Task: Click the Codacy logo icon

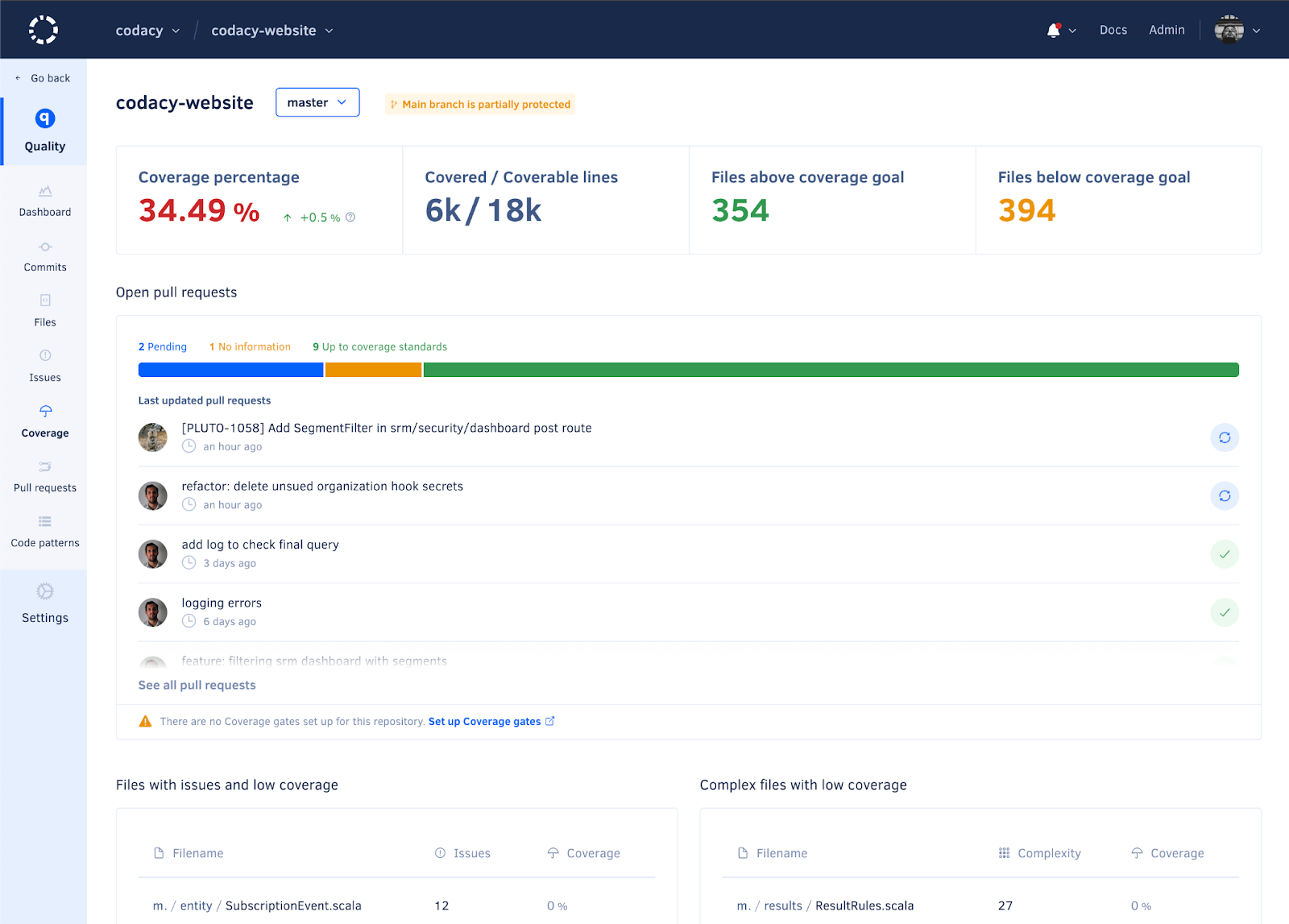Action: 44,30
